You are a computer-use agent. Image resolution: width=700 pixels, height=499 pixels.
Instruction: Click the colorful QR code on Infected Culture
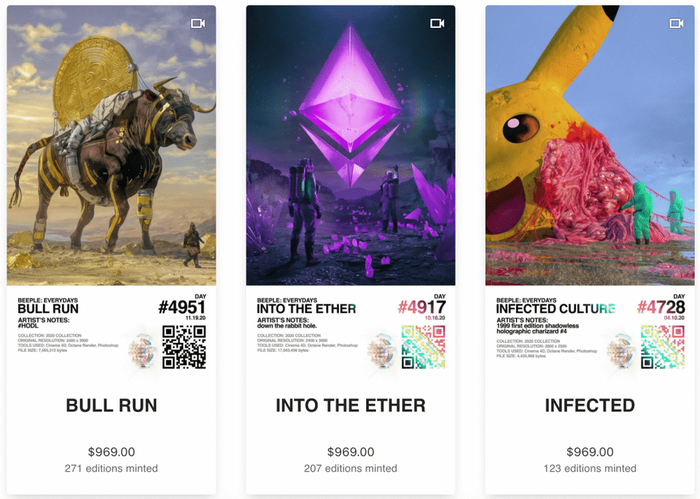662,347
